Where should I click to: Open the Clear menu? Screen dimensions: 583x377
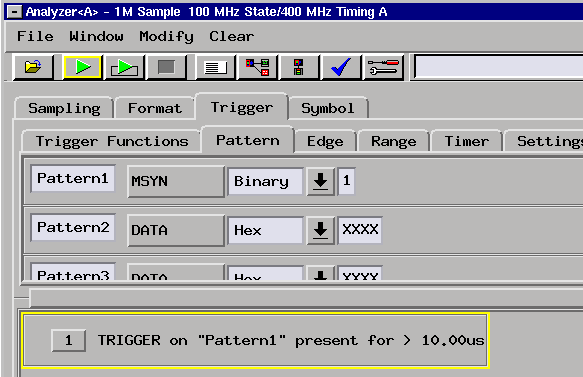[231, 36]
